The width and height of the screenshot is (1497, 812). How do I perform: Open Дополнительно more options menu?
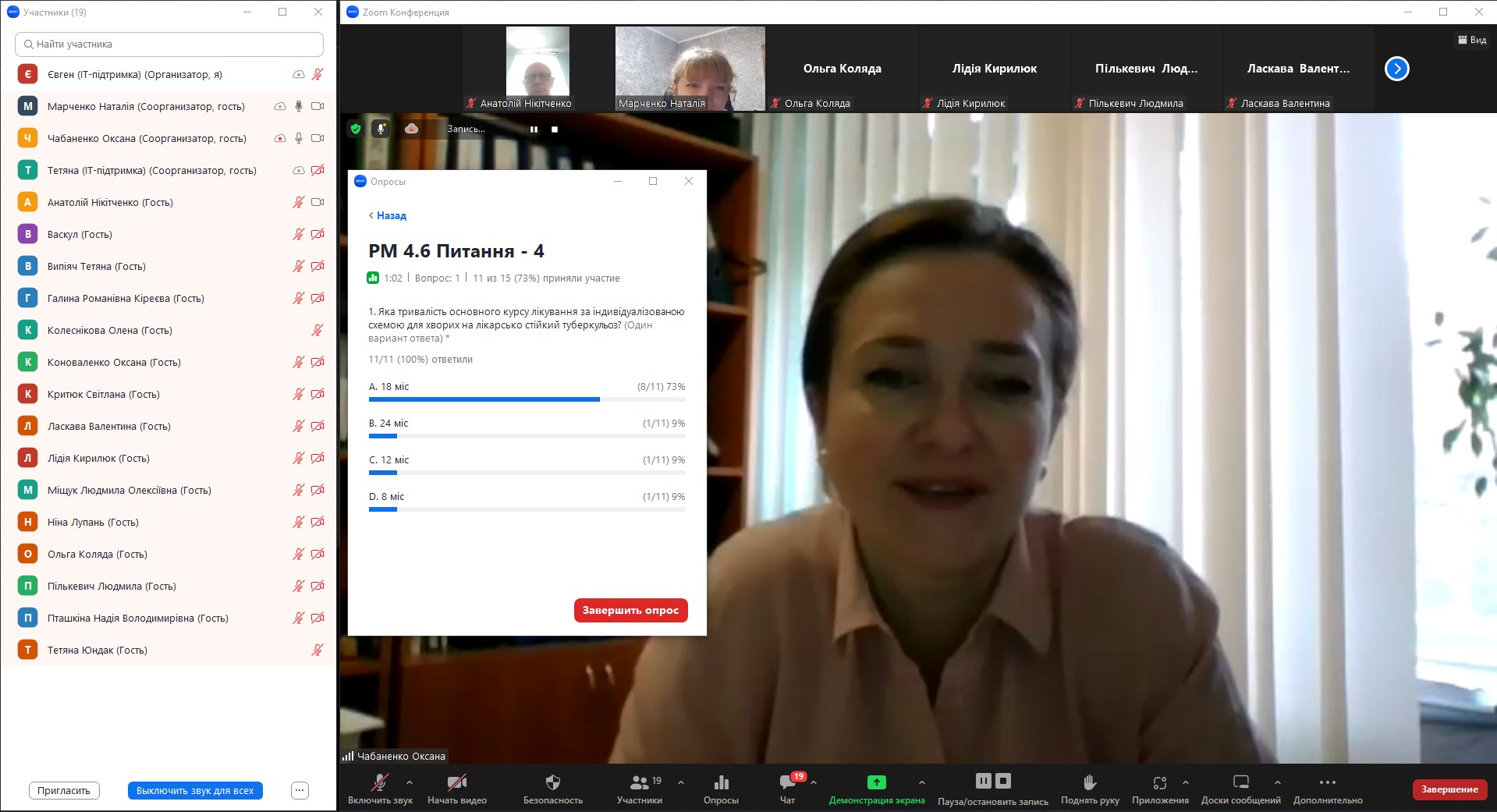[1327, 782]
